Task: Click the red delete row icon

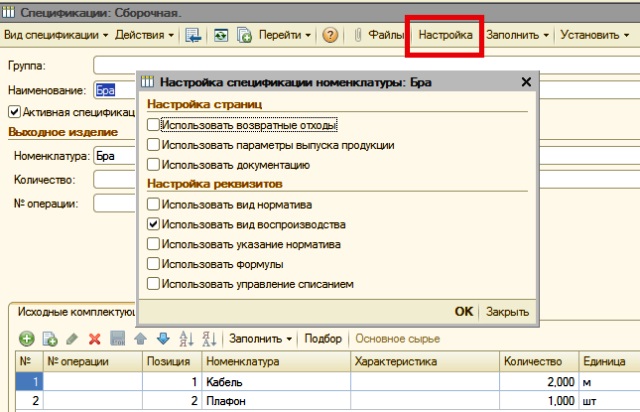Action: 95,339
